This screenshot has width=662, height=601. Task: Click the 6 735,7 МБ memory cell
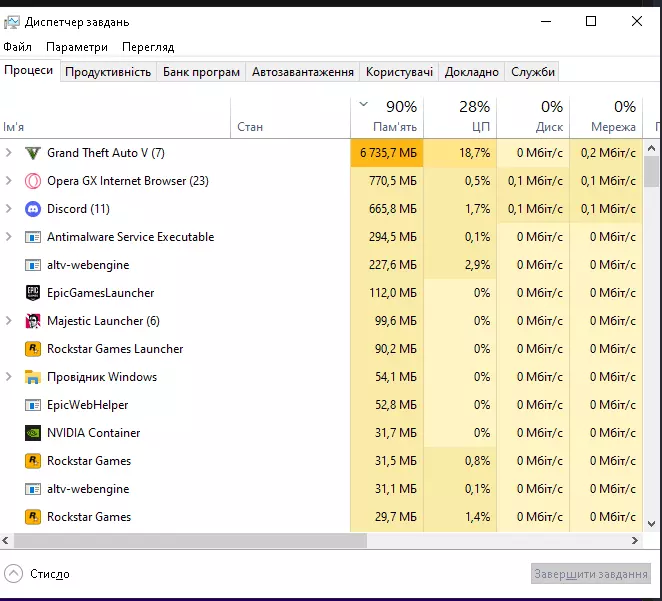pyautogui.click(x=387, y=153)
